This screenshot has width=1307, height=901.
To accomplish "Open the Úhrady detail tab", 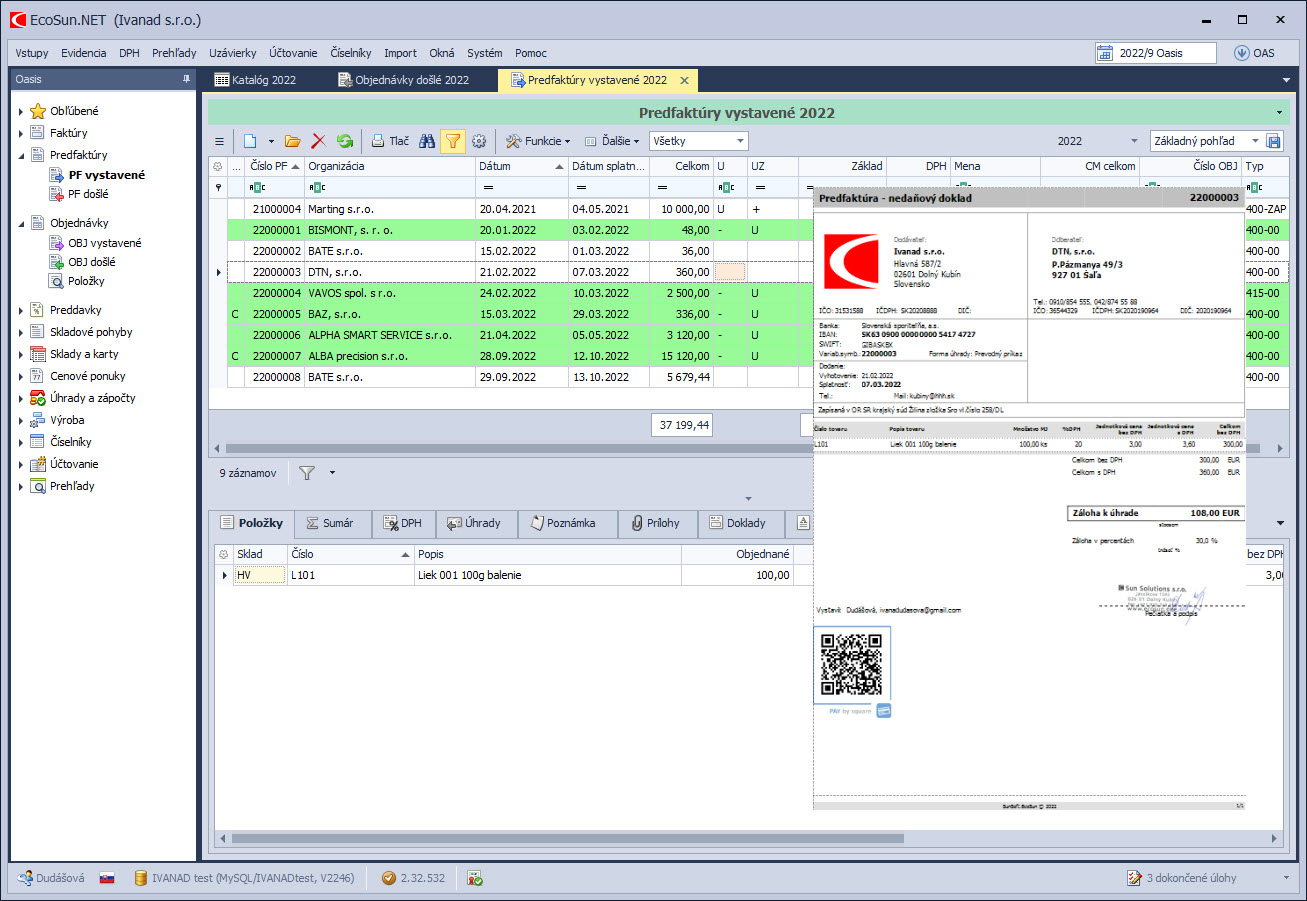I will [473, 523].
